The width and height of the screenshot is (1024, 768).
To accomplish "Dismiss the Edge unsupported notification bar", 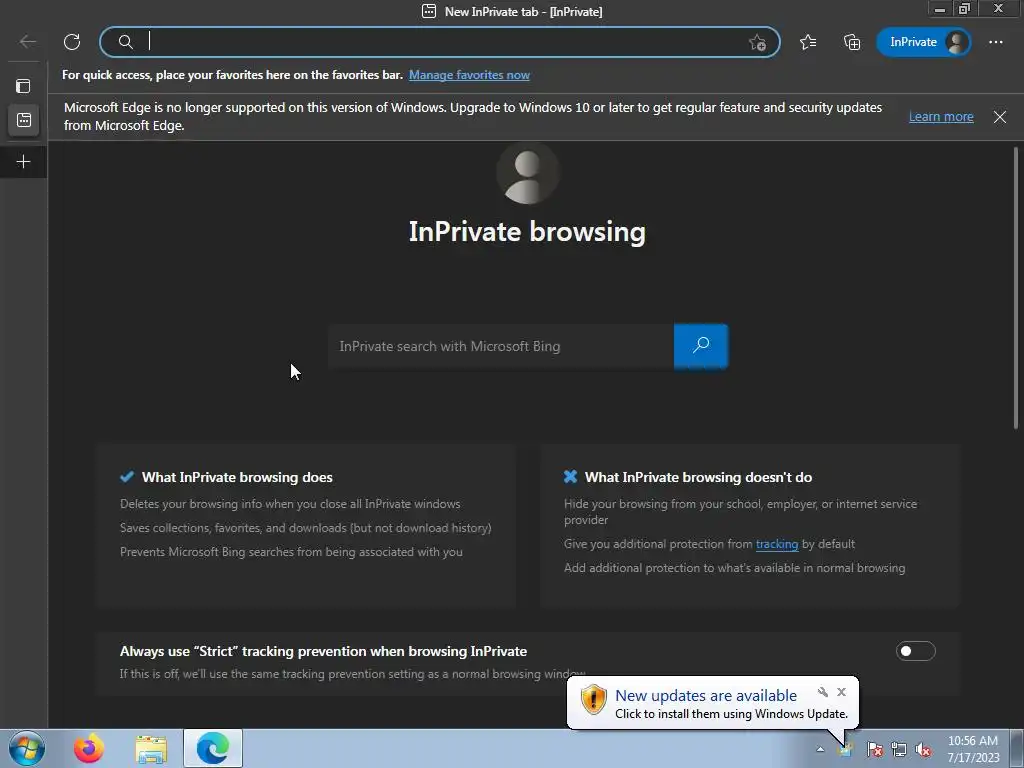I will click(x=999, y=117).
